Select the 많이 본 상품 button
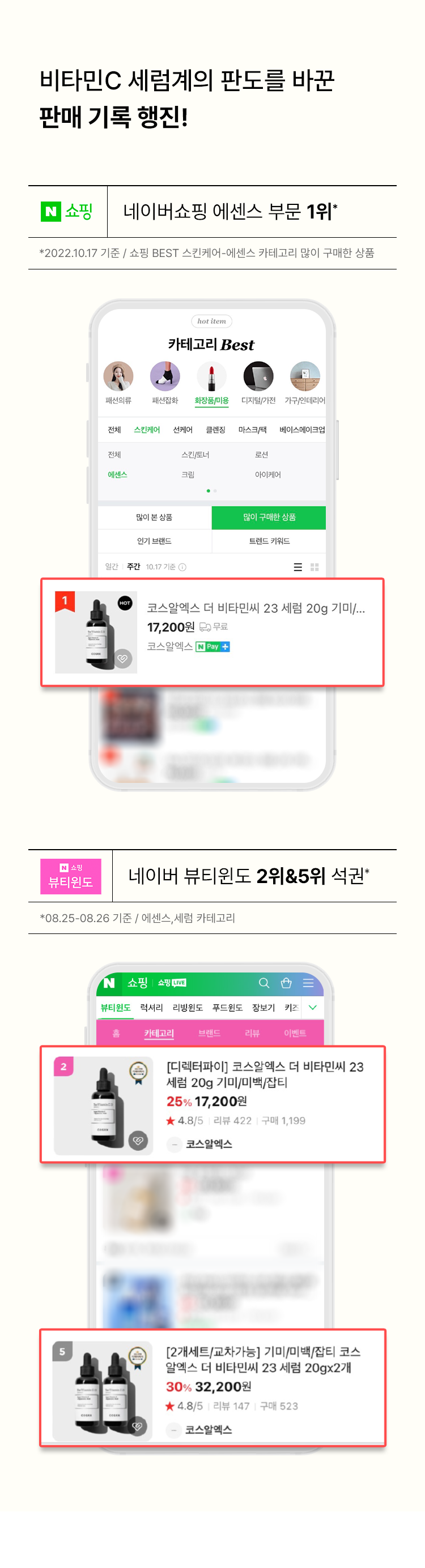The width and height of the screenshot is (425, 1568). (x=154, y=517)
